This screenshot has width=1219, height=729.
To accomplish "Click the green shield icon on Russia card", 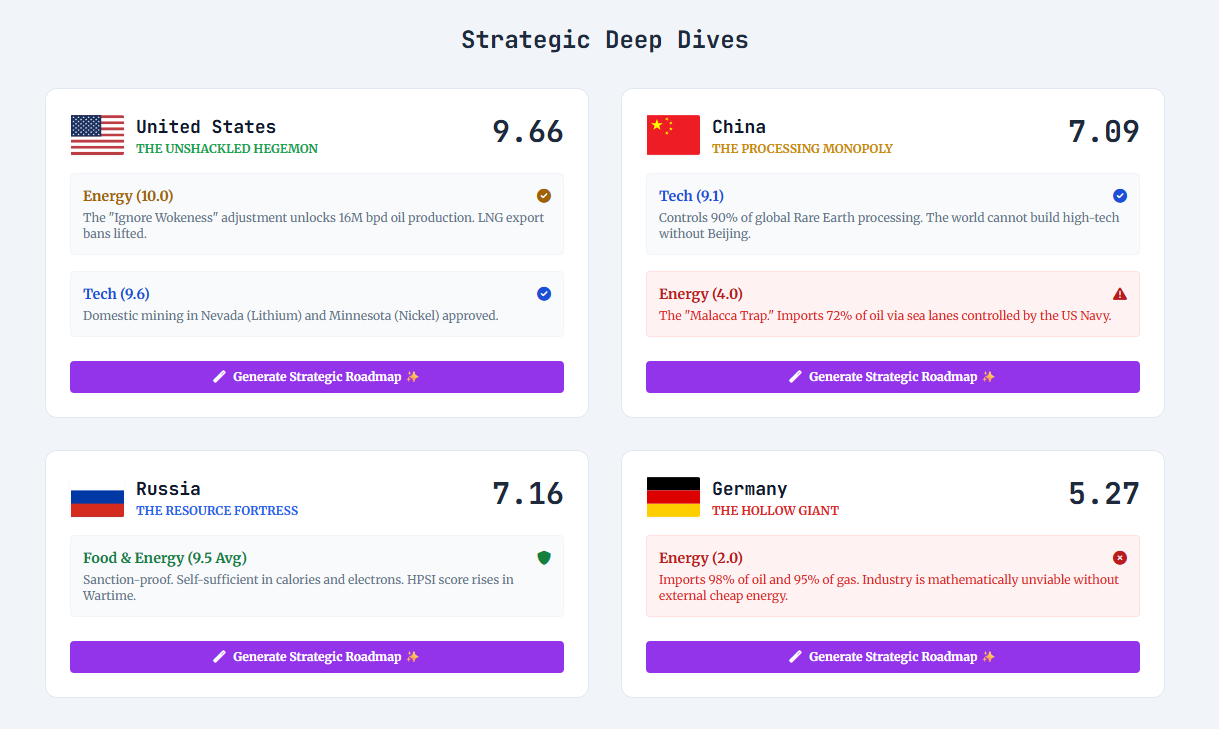I will (x=544, y=558).
